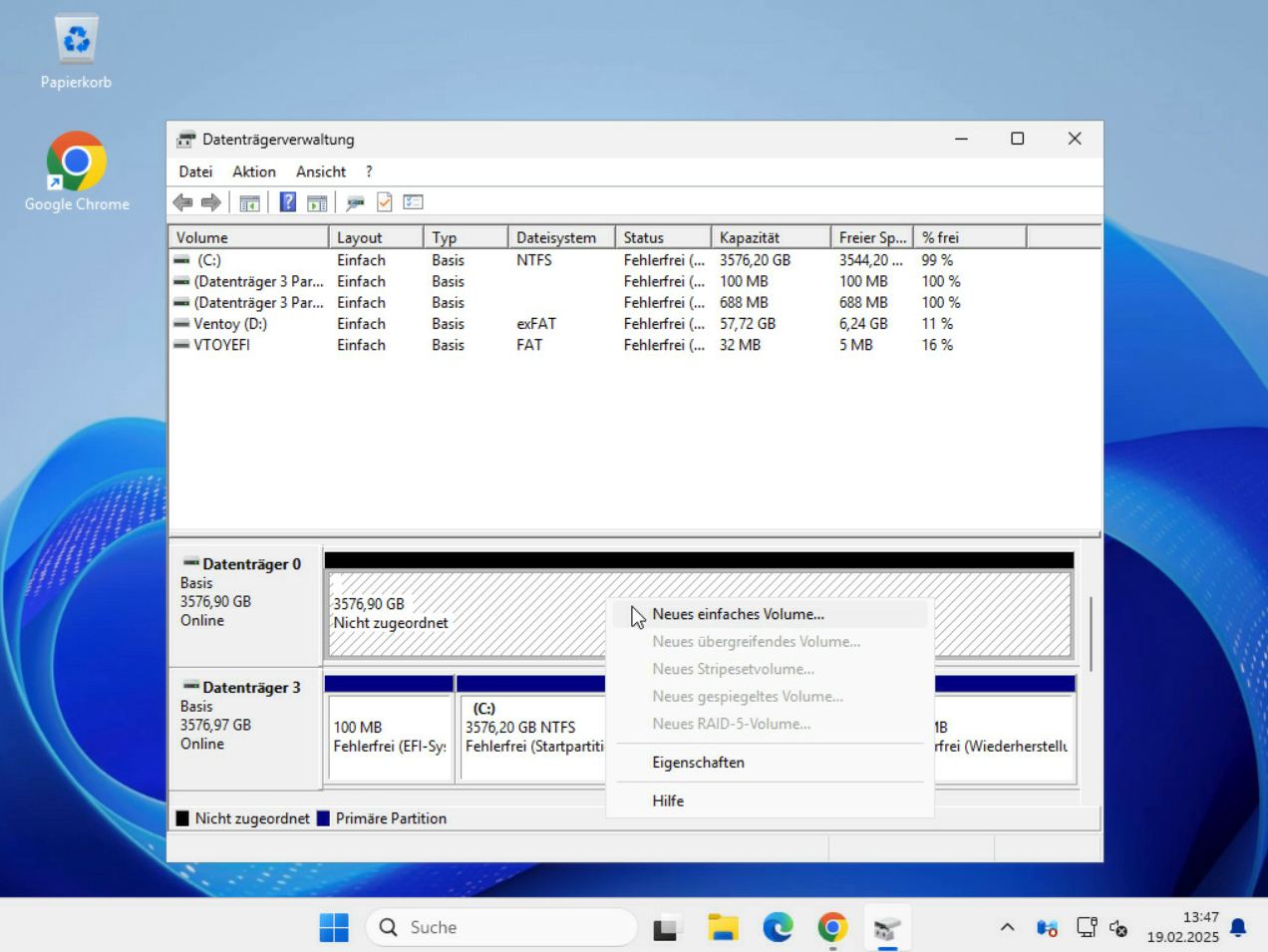Select the (C:) volume row

pyautogui.click(x=634, y=260)
